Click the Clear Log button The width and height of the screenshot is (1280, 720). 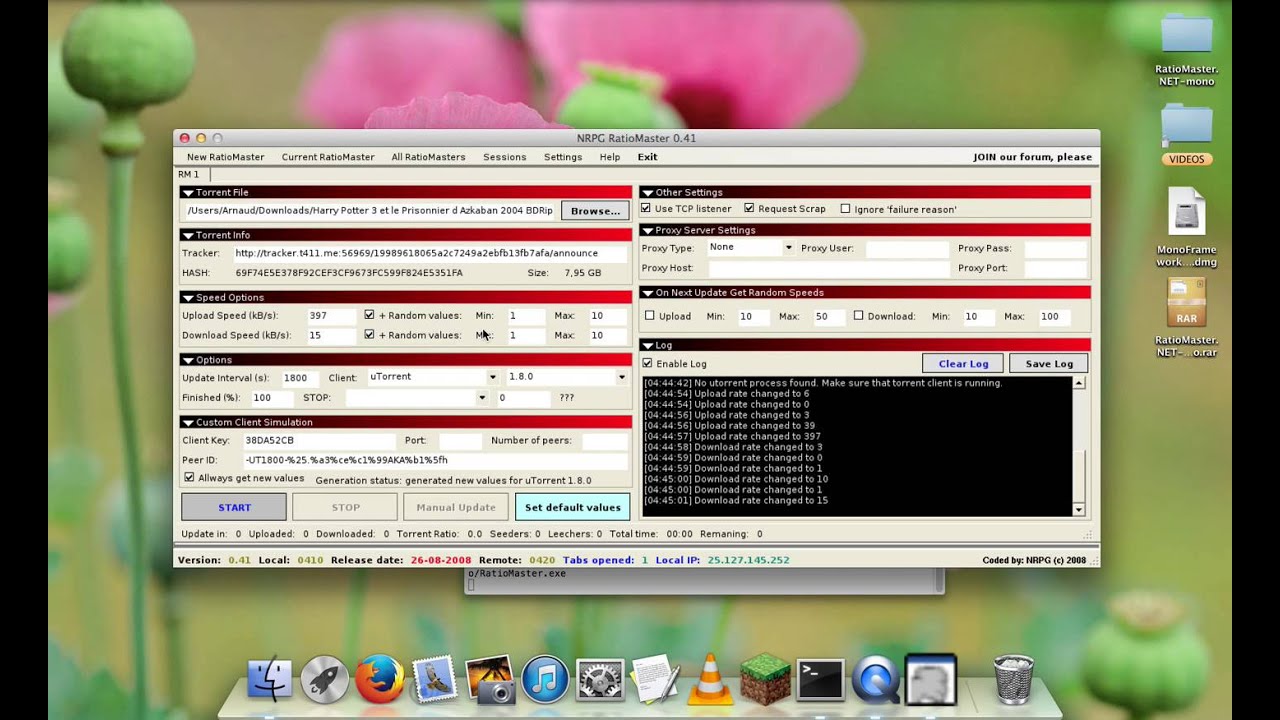tap(963, 364)
